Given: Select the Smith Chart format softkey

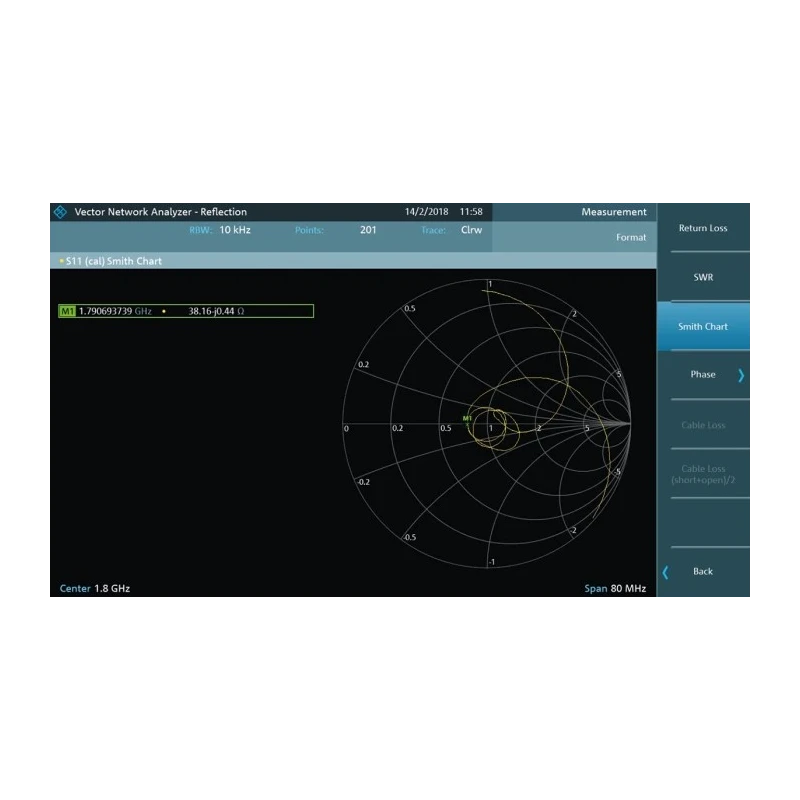Looking at the screenshot, I should tap(703, 327).
